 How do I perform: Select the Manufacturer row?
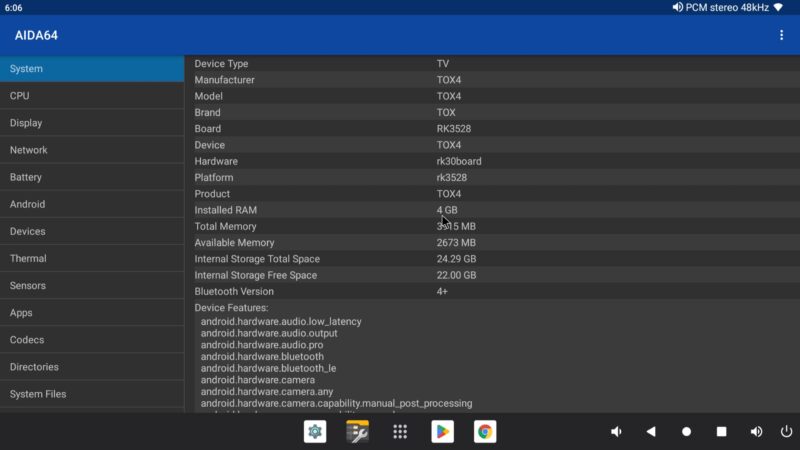tap(492, 80)
